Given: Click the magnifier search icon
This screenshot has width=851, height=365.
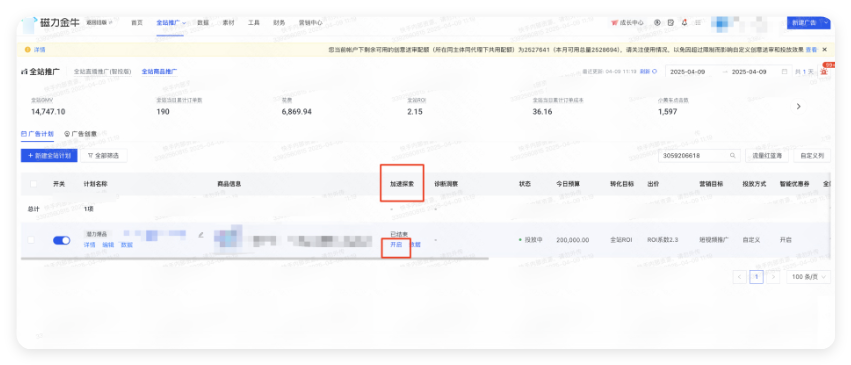Looking at the screenshot, I should [x=733, y=156].
